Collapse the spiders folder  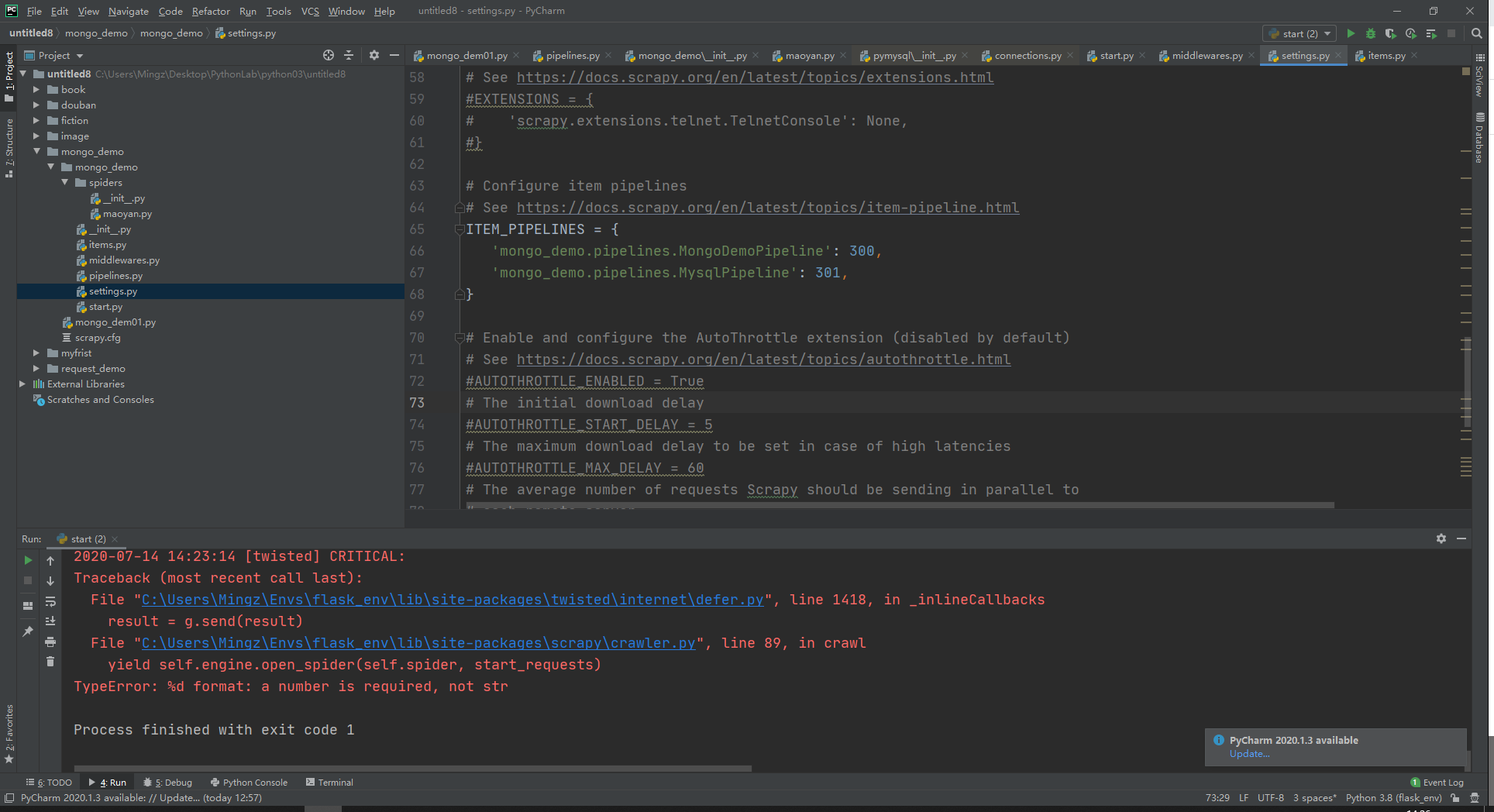pyautogui.click(x=64, y=183)
